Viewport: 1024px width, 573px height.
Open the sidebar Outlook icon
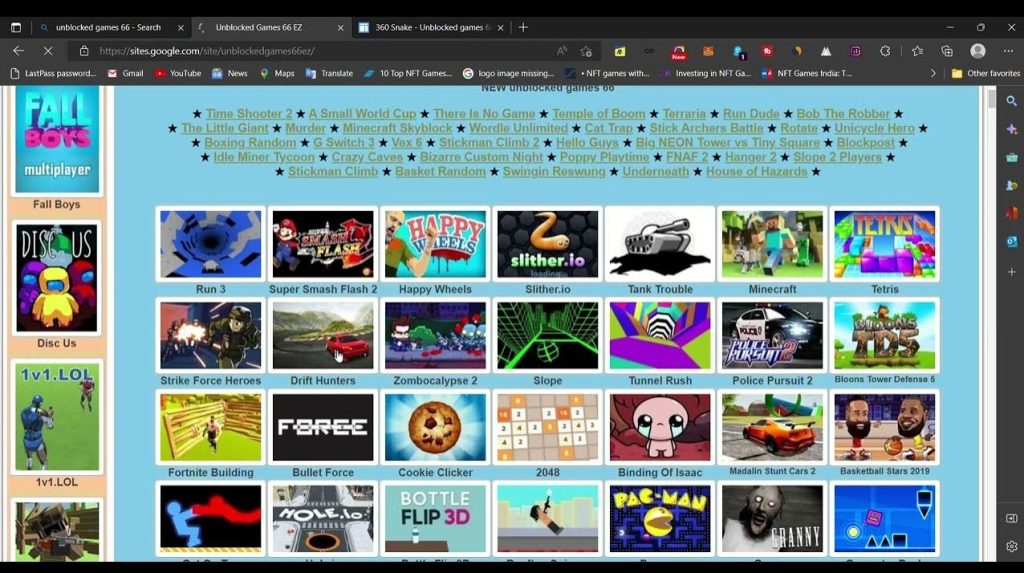tap(1011, 241)
